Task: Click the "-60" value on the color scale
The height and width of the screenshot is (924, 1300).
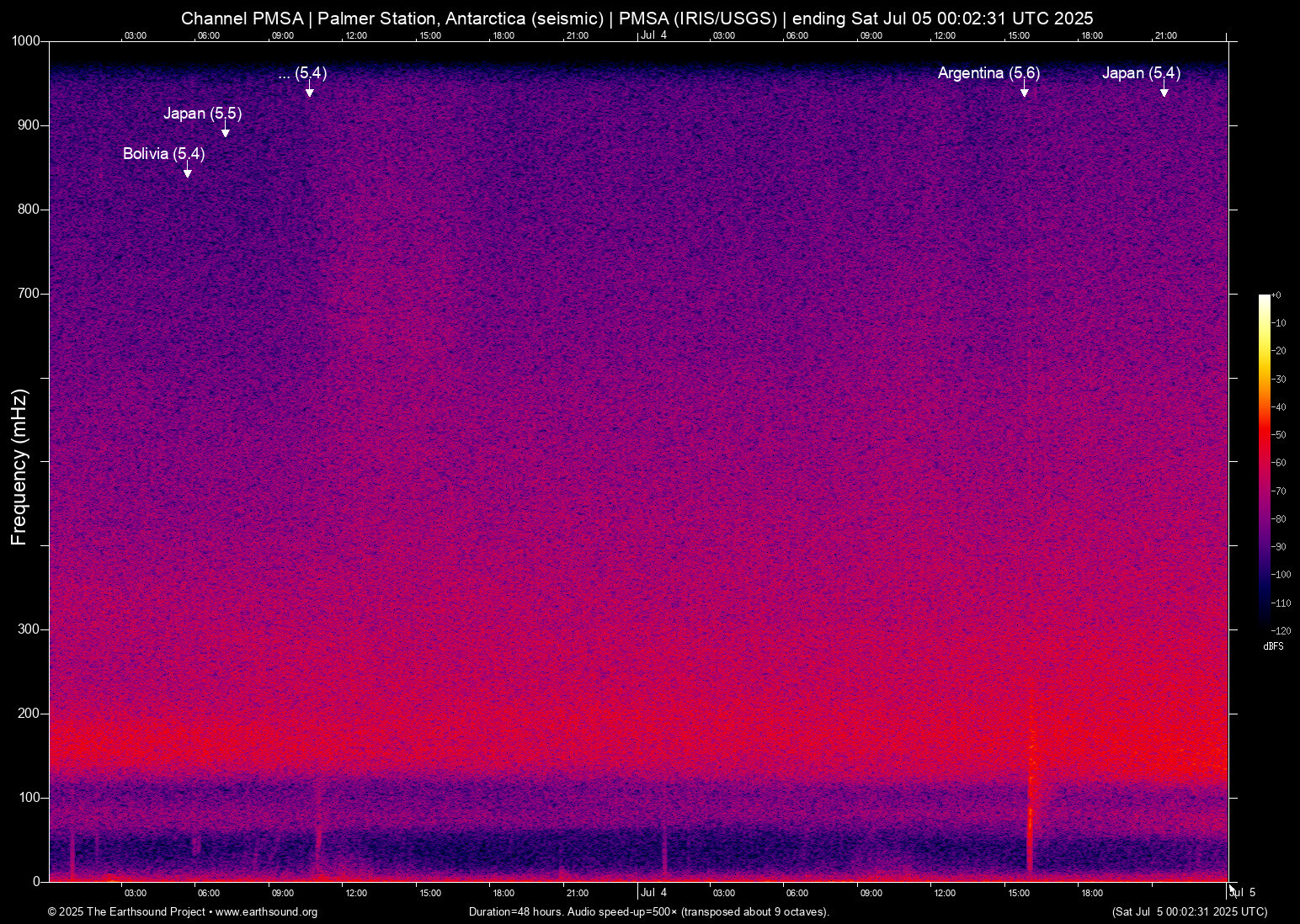Action: (1280, 463)
